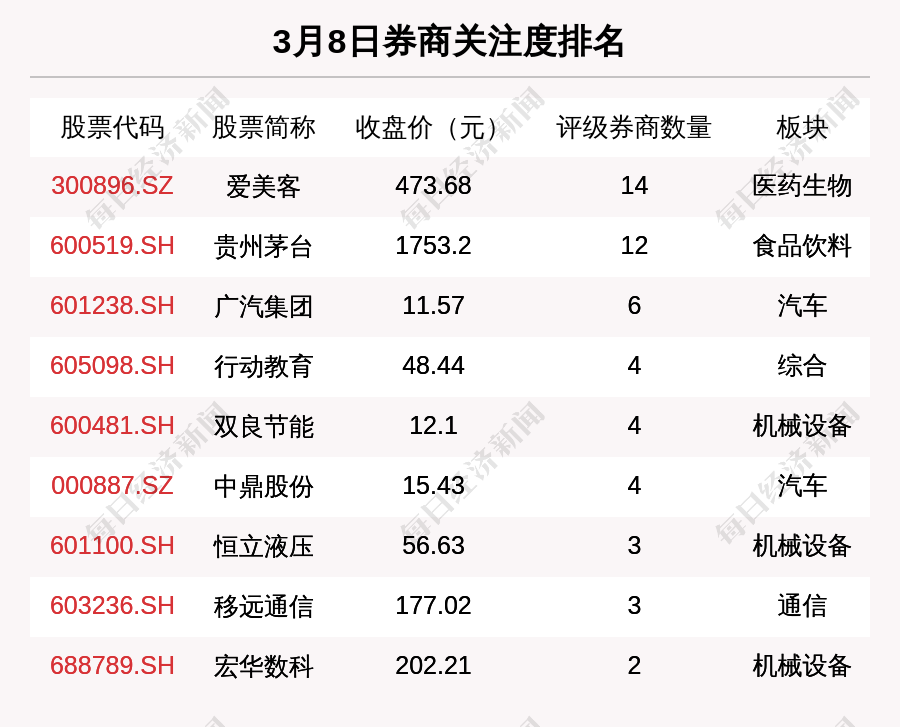Click the title 3月8日券商关注度排名
Image resolution: width=900 pixels, height=727 pixels.
448,42
